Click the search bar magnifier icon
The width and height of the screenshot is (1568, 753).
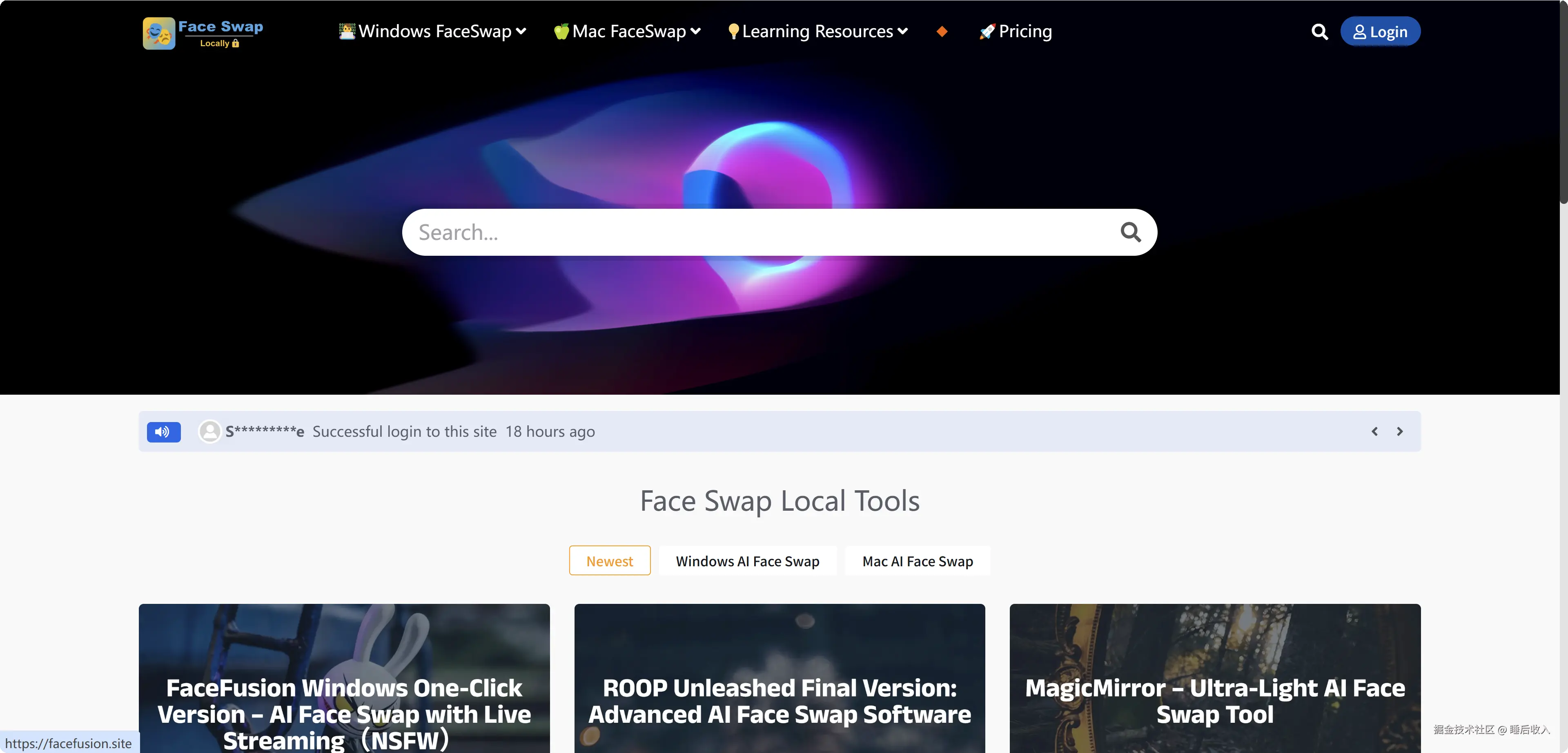click(1130, 232)
